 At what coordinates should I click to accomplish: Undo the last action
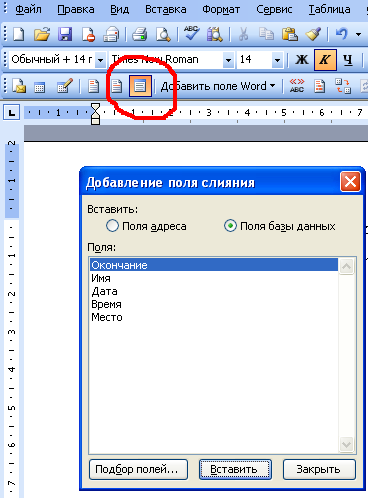pyautogui.click(x=342, y=34)
